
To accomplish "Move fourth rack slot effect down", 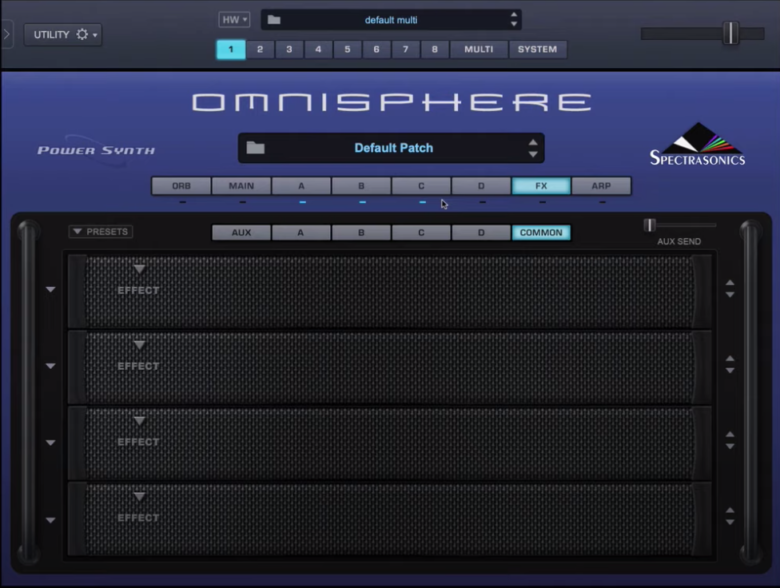I will coord(730,522).
